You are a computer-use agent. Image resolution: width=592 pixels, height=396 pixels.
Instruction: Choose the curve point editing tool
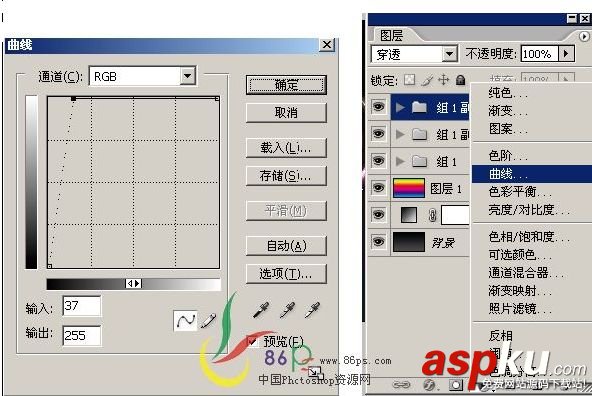185,320
